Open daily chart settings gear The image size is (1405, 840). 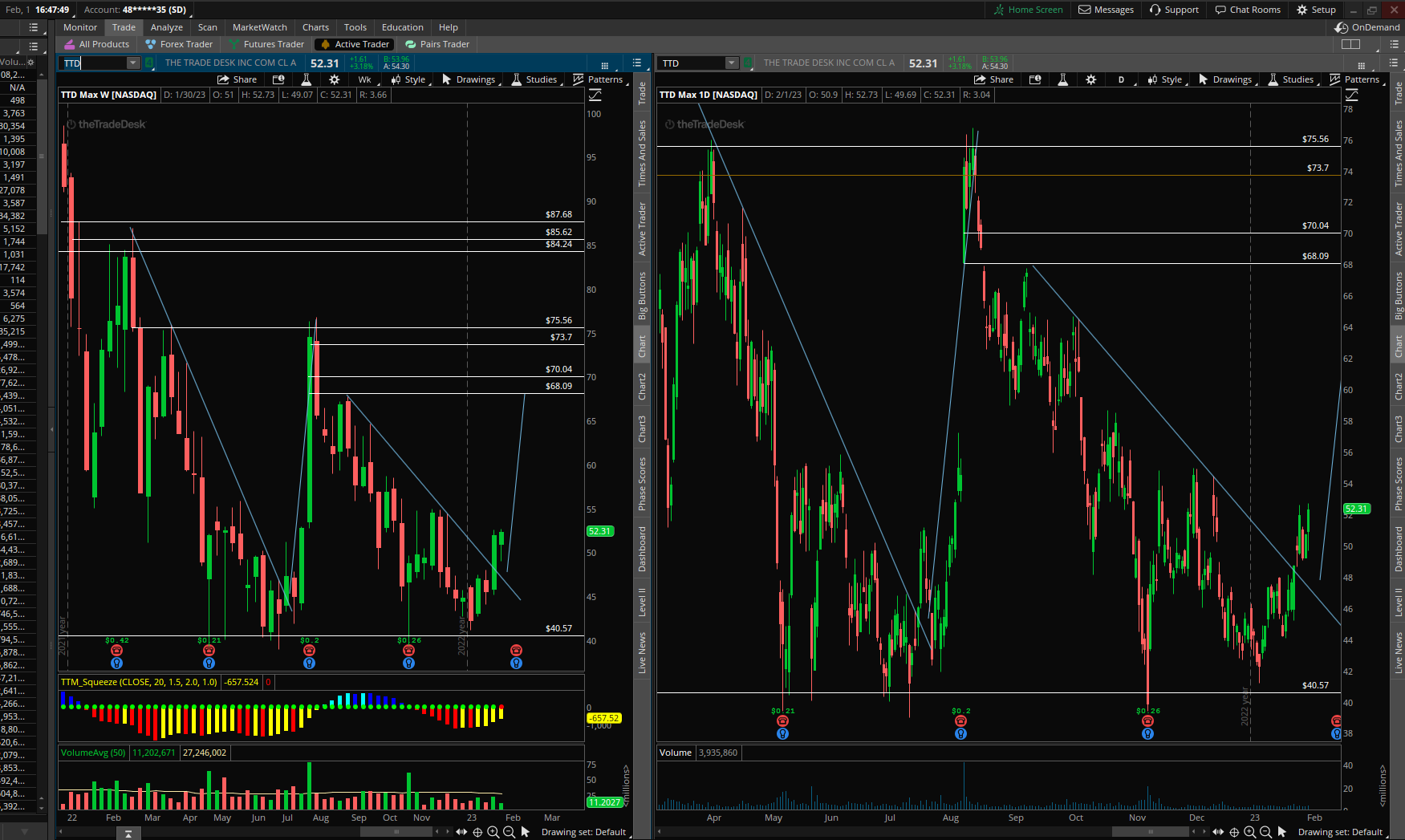coord(1091,79)
